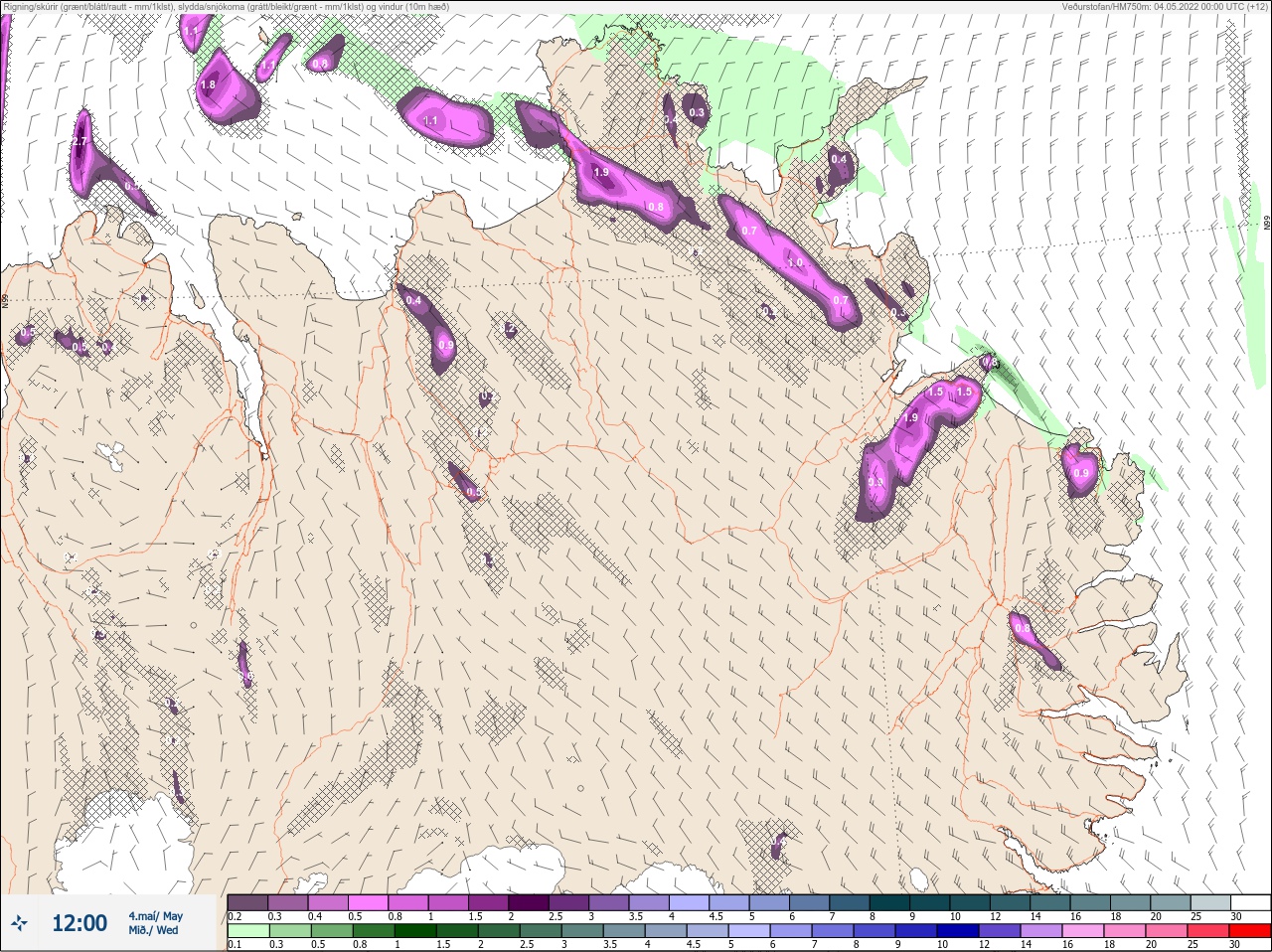Select white upper legend swatch at 30
The width and height of the screenshot is (1272, 952).
coord(1251,902)
